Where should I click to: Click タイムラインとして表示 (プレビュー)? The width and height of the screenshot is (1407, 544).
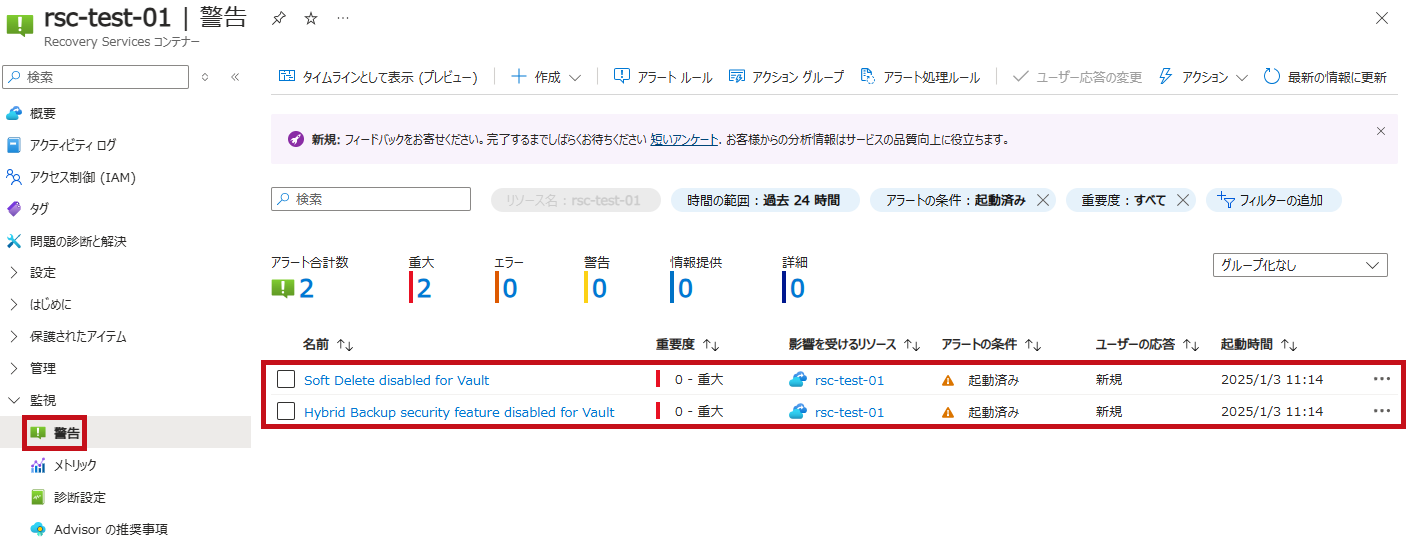[x=378, y=77]
